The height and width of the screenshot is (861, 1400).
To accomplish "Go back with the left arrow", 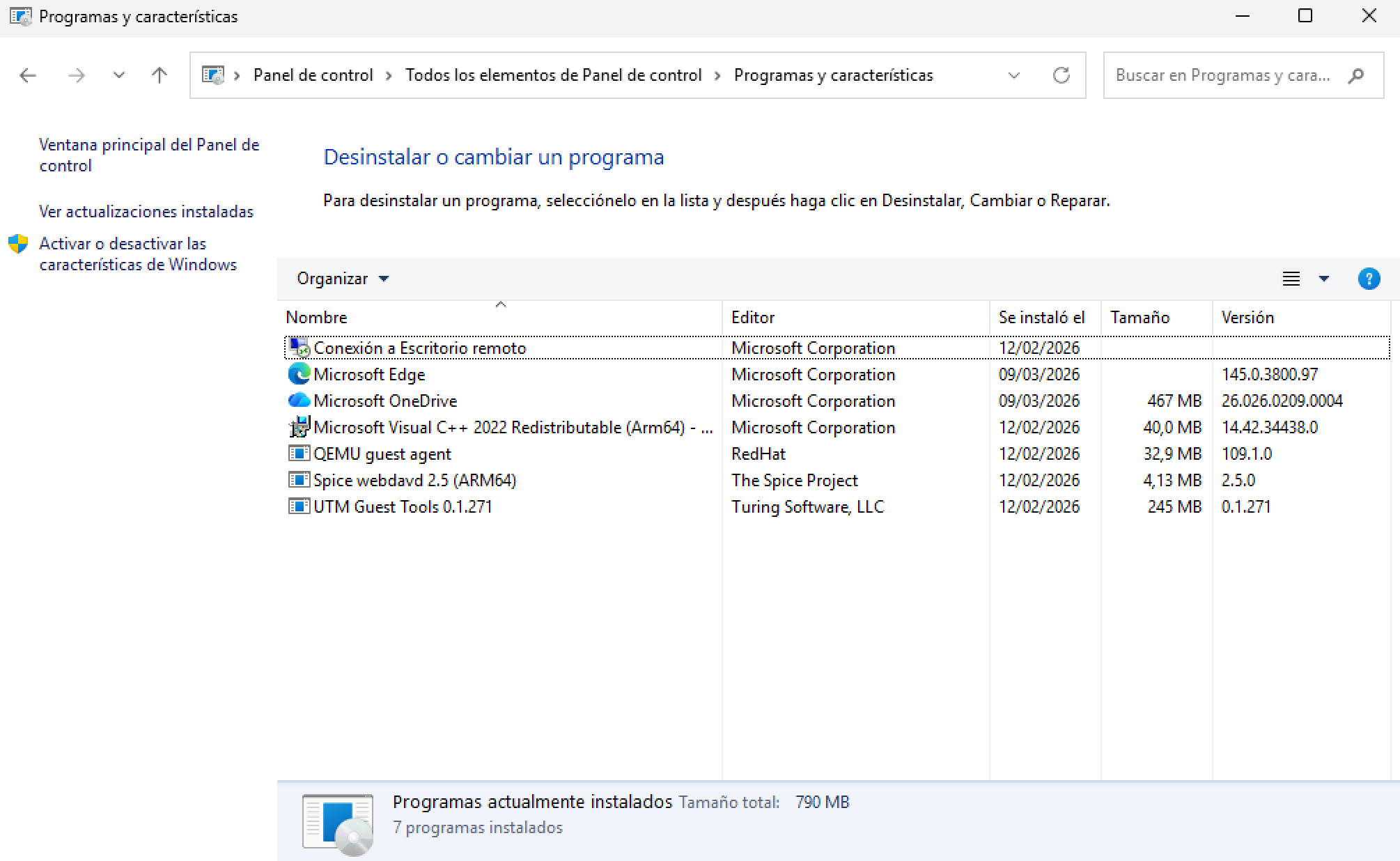I will pos(28,75).
